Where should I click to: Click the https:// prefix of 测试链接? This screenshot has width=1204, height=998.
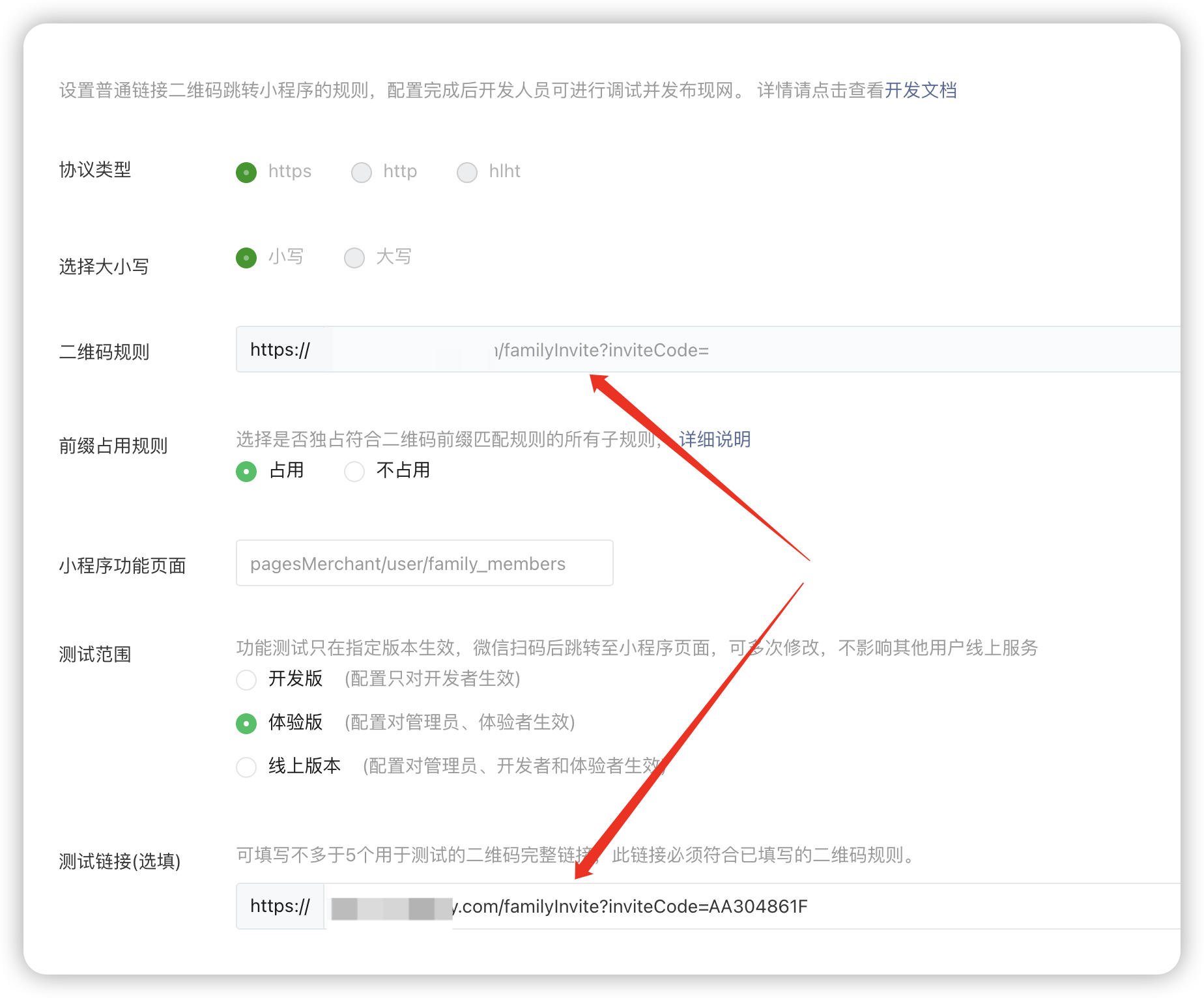tap(280, 906)
